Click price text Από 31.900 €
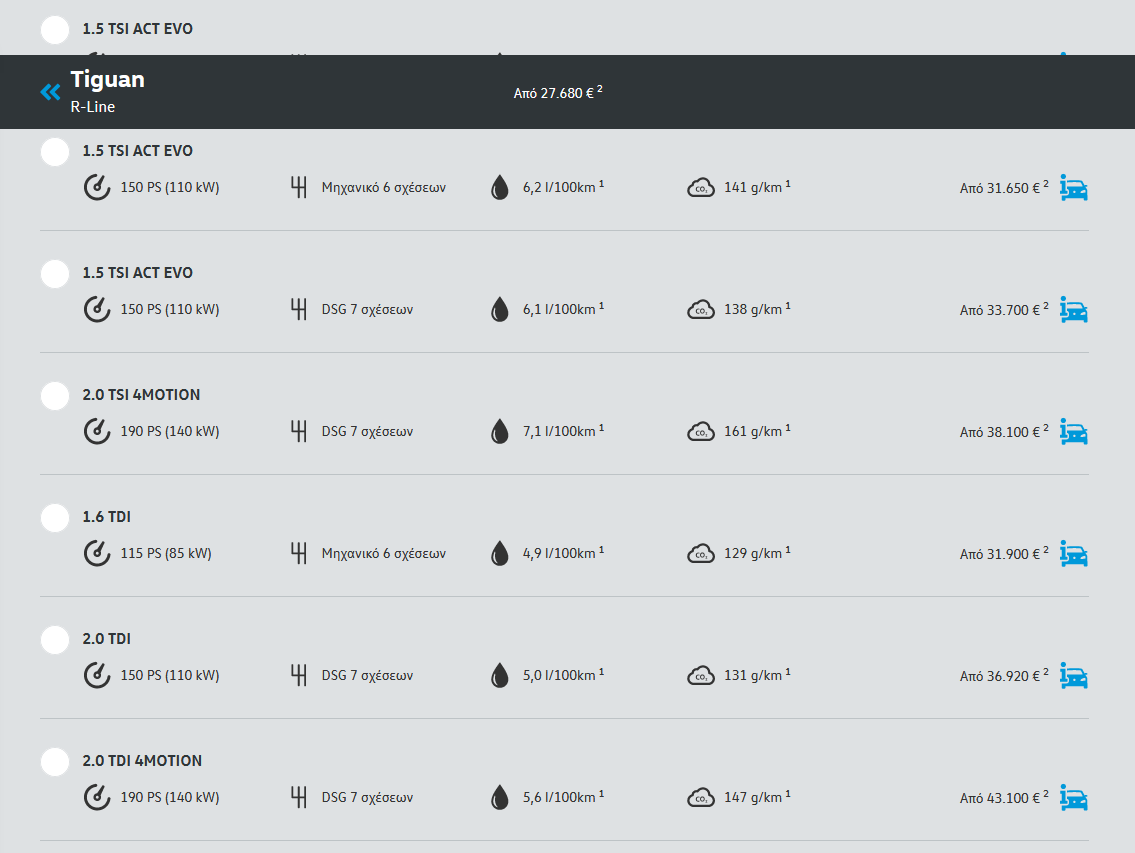 click(1004, 554)
